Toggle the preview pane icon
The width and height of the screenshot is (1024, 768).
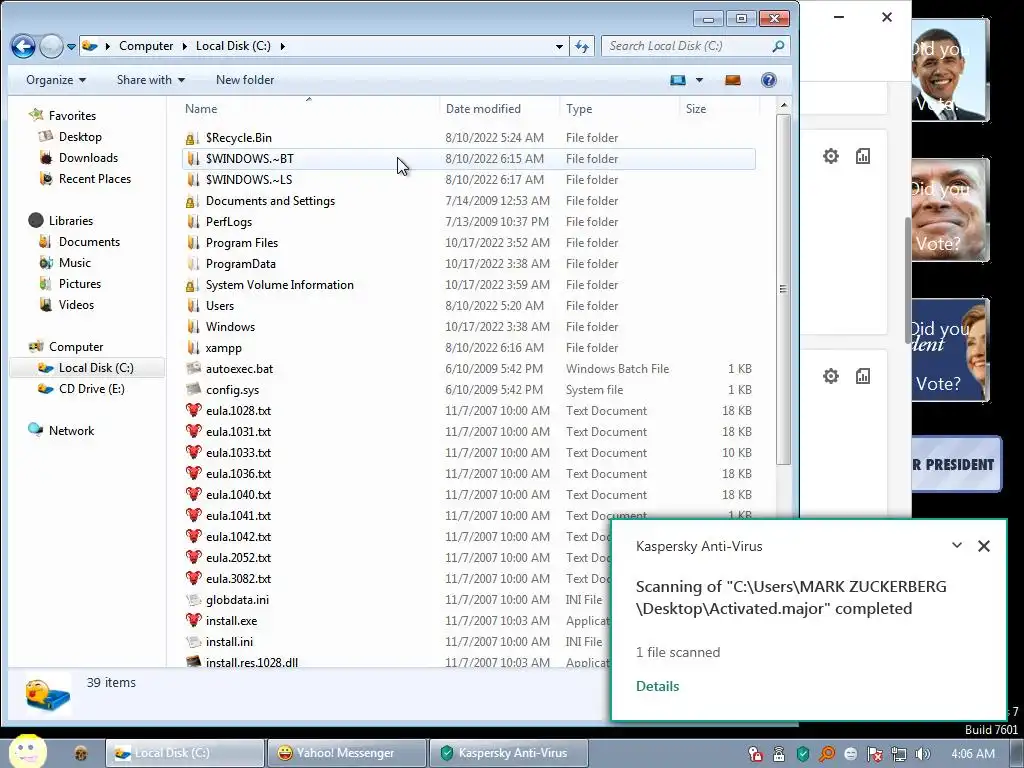point(733,80)
